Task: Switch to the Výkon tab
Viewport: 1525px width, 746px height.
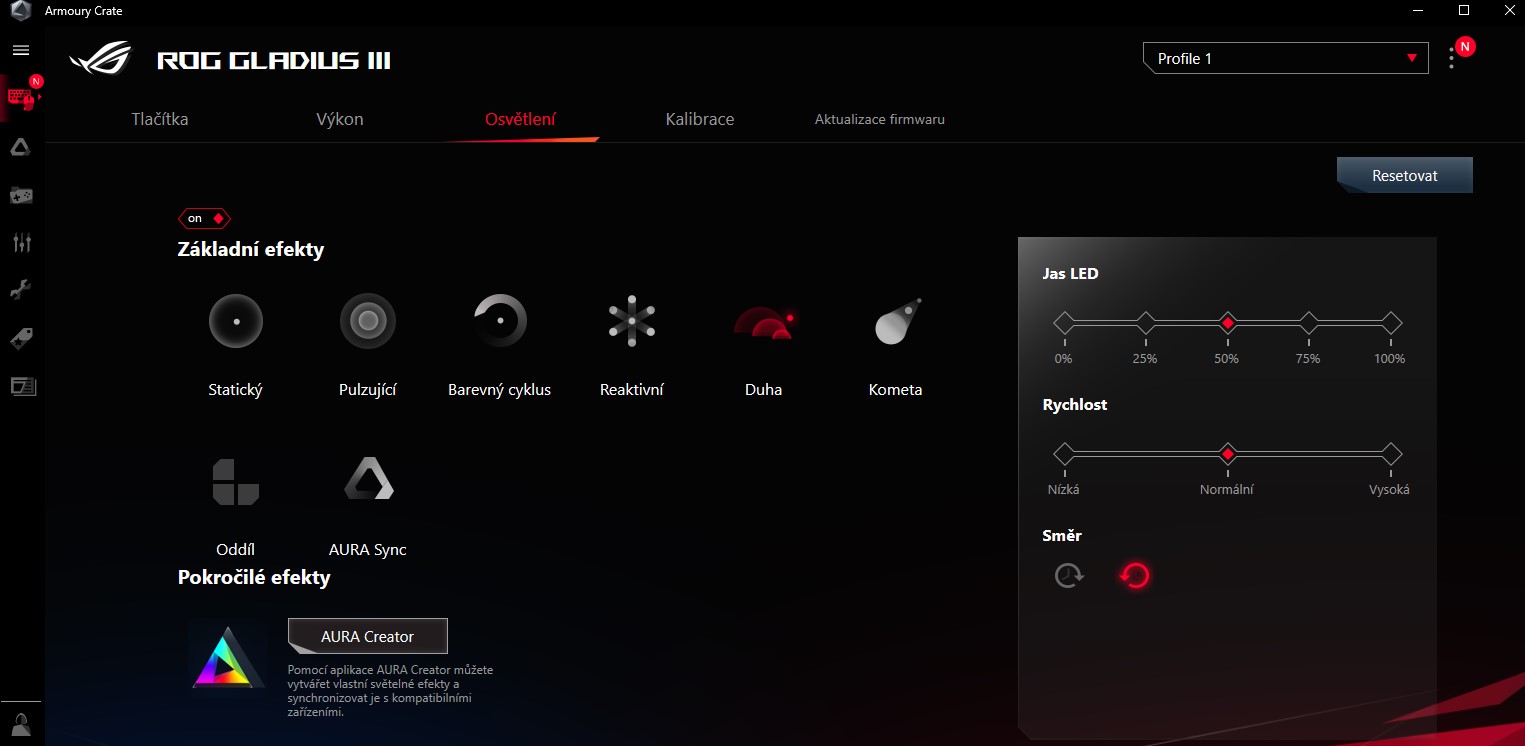Action: tap(340, 119)
